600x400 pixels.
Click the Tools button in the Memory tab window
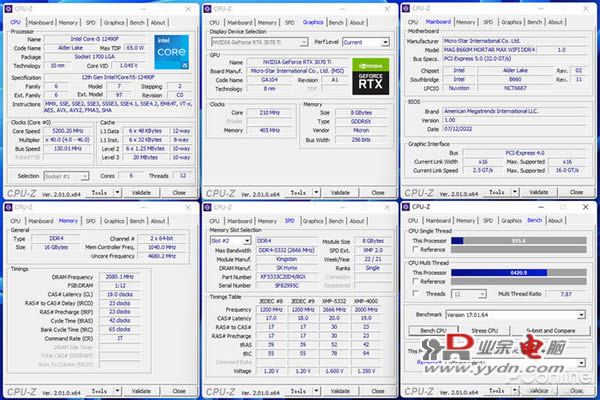pos(99,391)
